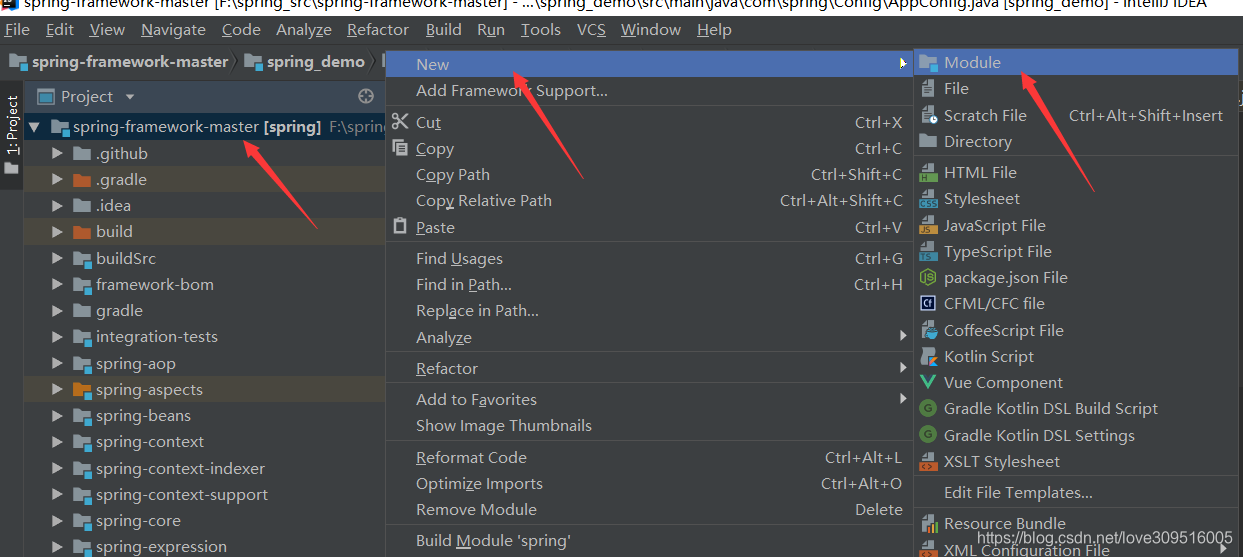Click the CFML/CFC file icon
The image size is (1243, 557).
(x=927, y=303)
